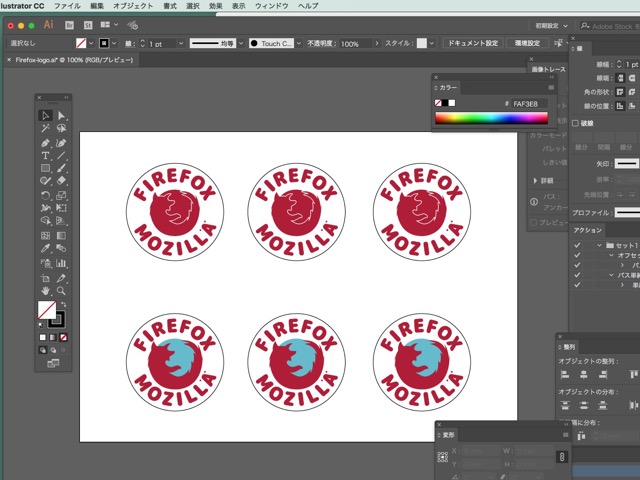Open the スタイル graphic style dropdown
The image size is (640, 480).
432,43
